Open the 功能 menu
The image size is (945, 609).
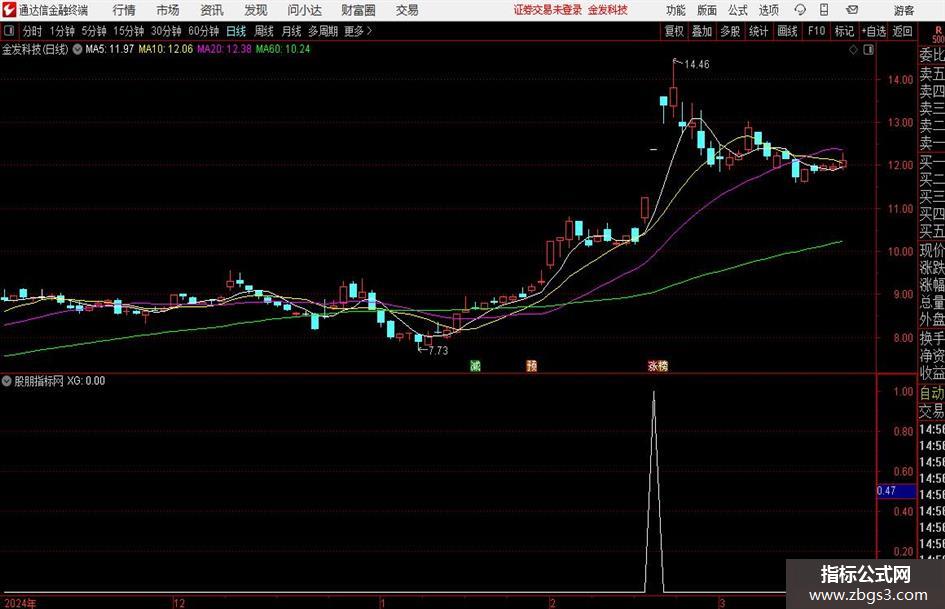tap(676, 10)
